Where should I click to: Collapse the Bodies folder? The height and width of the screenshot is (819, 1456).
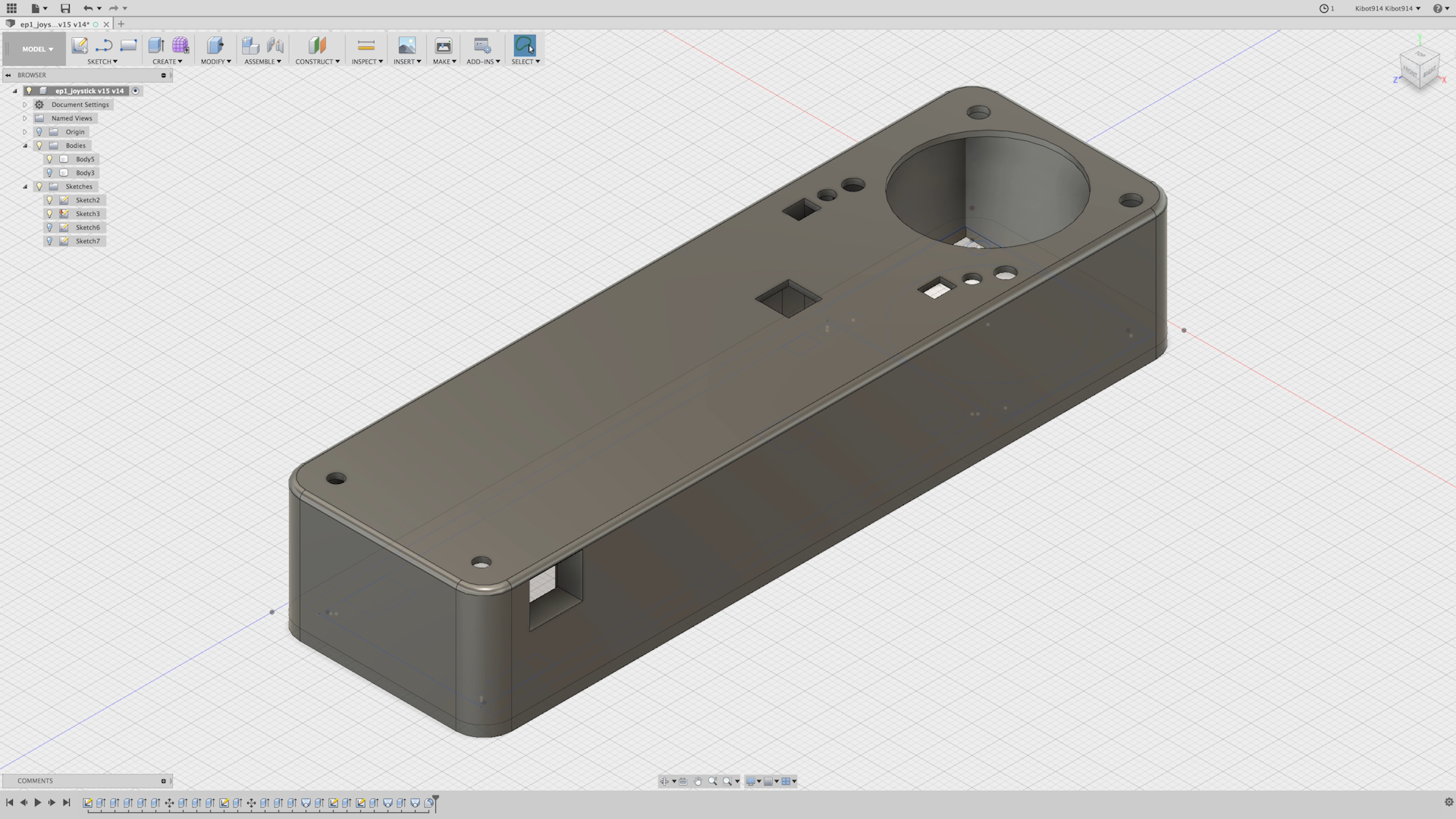tap(25, 146)
